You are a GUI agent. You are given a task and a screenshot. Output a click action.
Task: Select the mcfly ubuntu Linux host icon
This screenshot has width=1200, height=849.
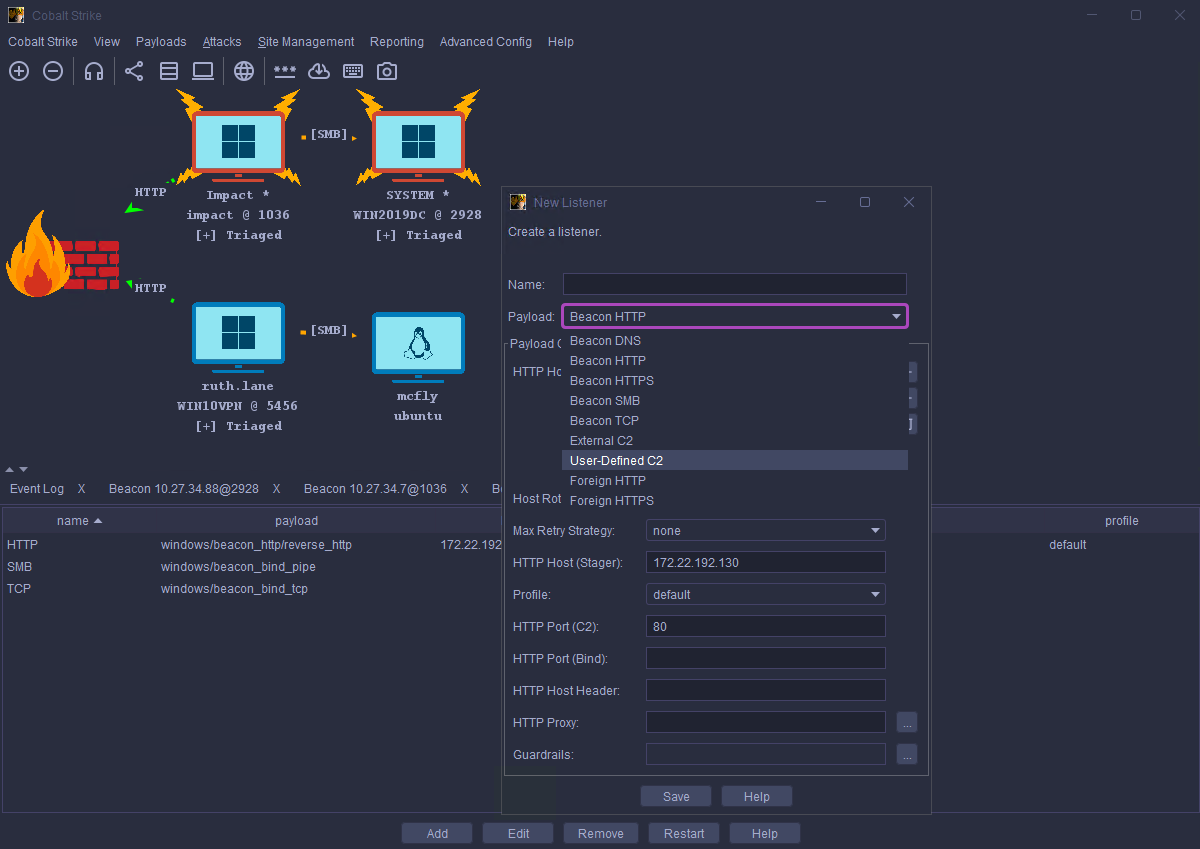pos(418,347)
